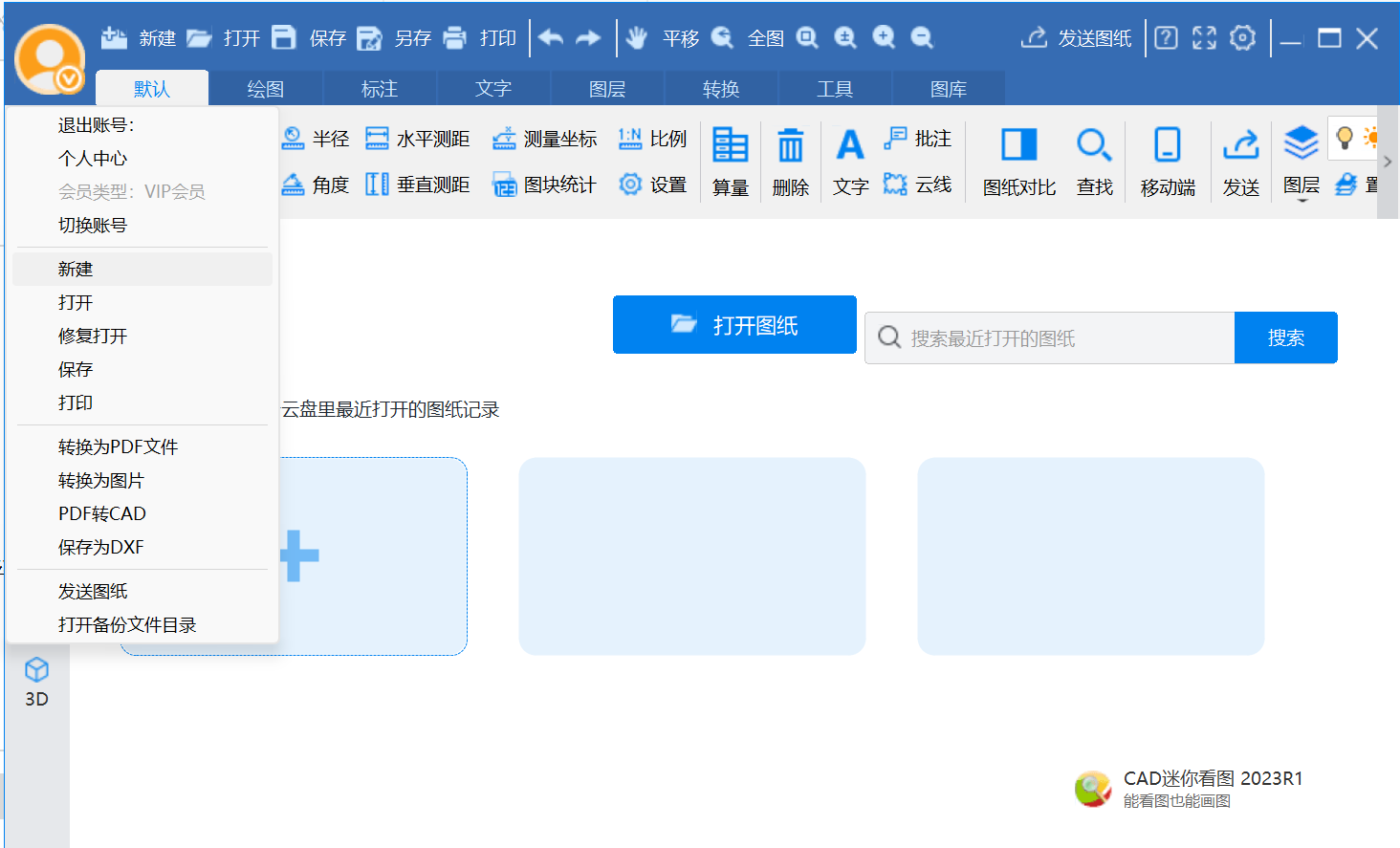Click the redo arrow icon
1400x848 pixels.
[x=588, y=37]
